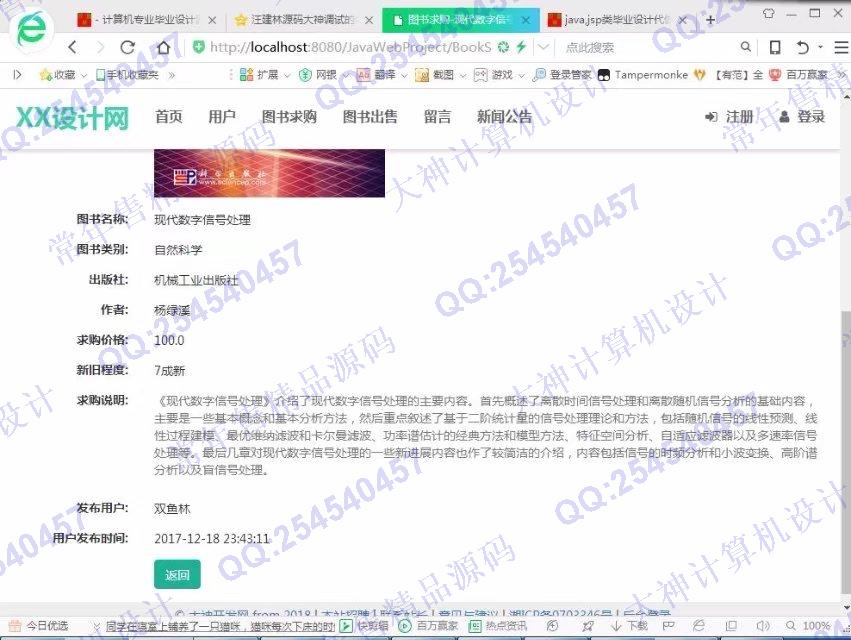Viewport: 851px width, 640px height.
Task: Expand the 收藏 dropdown arrow
Action: pyautogui.click(x=84, y=75)
